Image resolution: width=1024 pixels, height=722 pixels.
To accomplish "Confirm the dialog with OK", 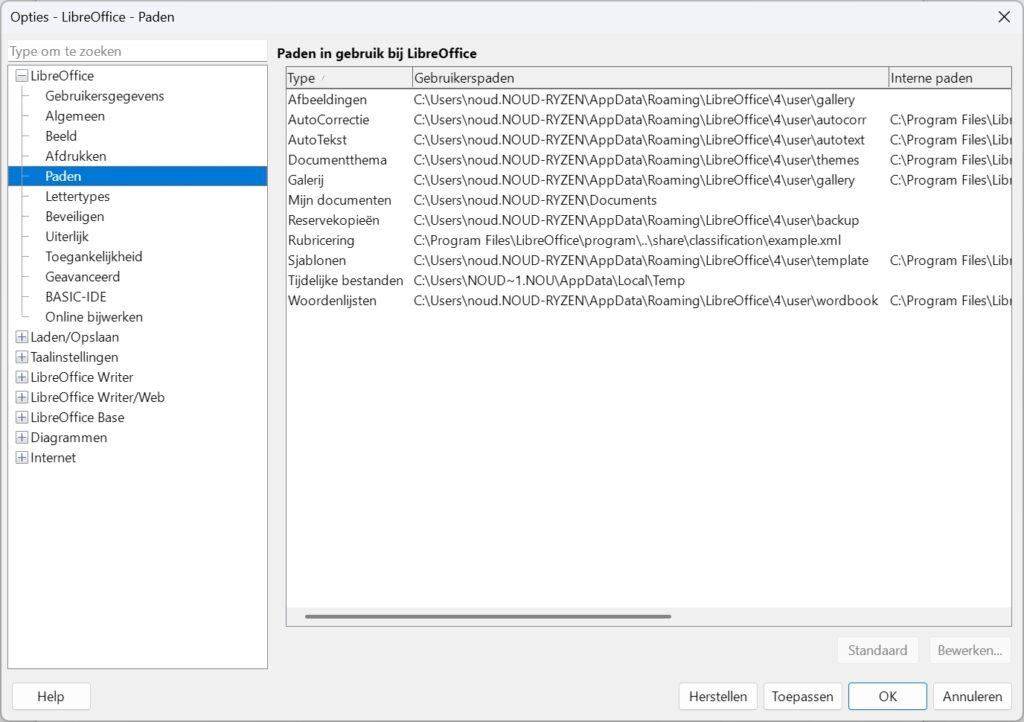I will (888, 697).
